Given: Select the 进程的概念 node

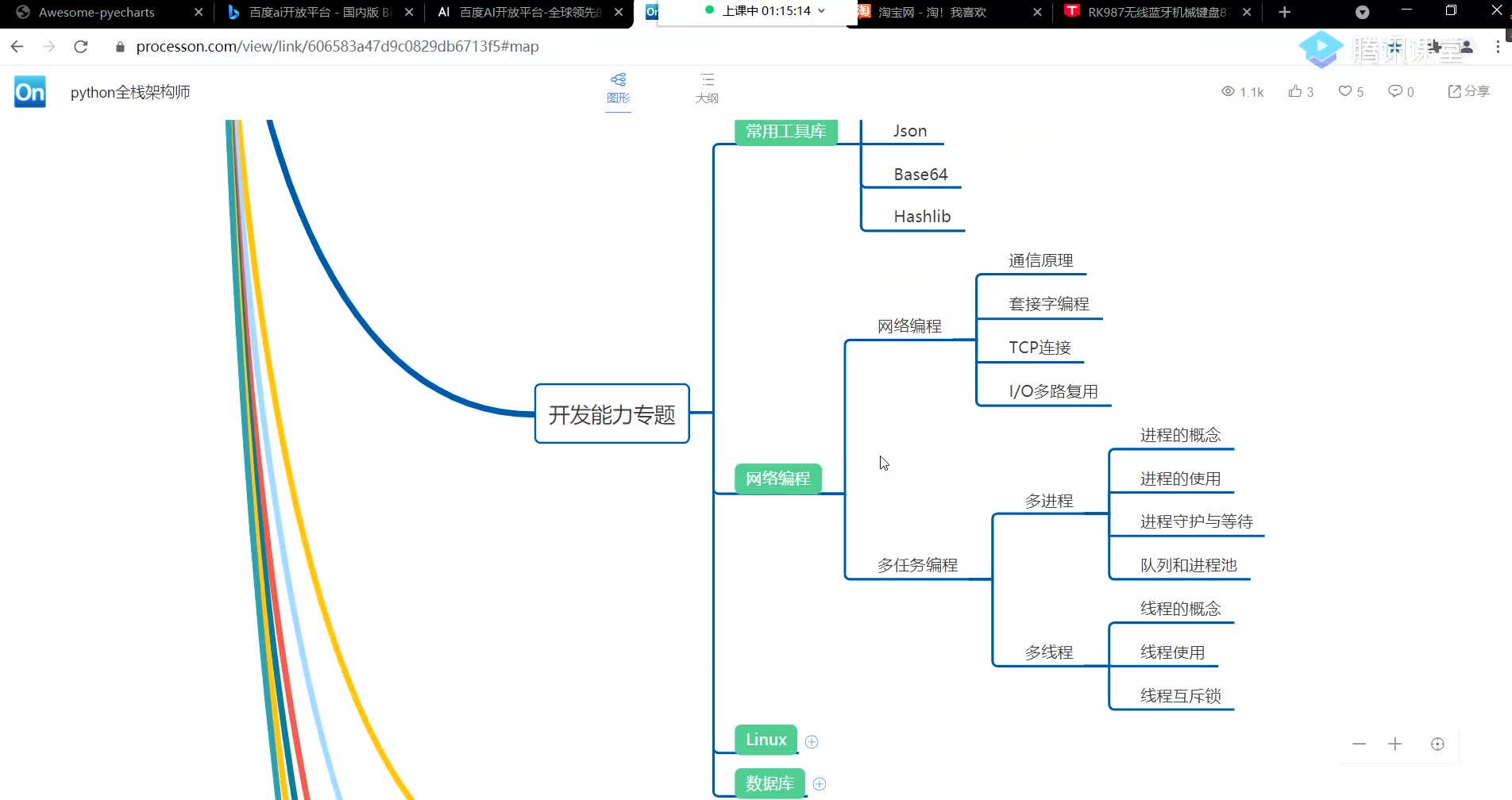Looking at the screenshot, I should point(1180,435).
